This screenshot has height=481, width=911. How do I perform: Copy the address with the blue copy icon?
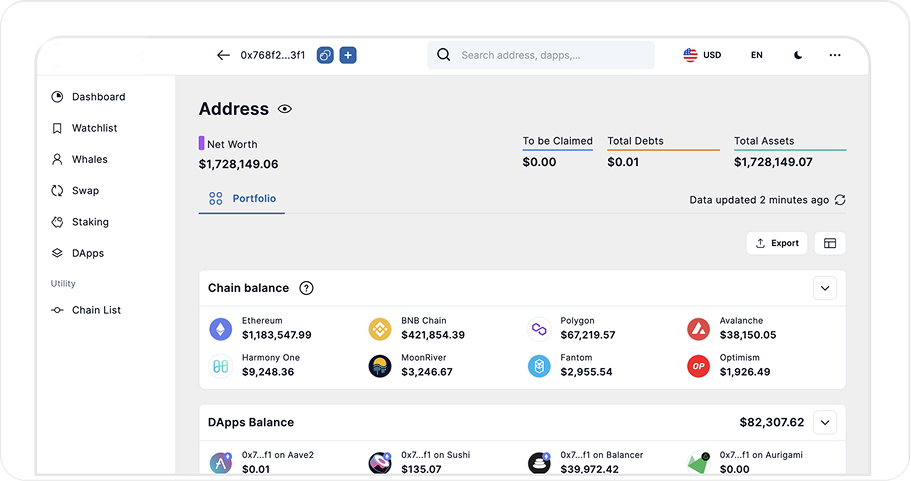pyautogui.click(x=325, y=55)
